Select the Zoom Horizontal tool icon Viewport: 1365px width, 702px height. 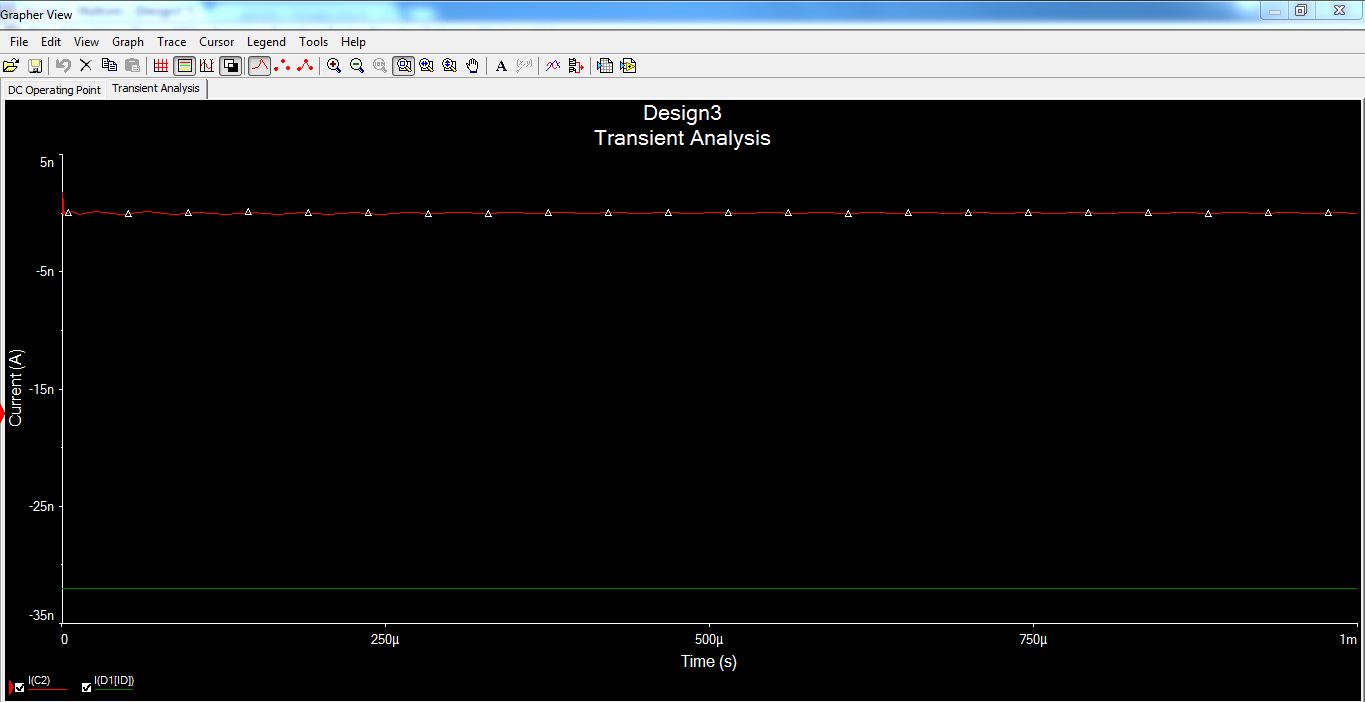point(427,66)
